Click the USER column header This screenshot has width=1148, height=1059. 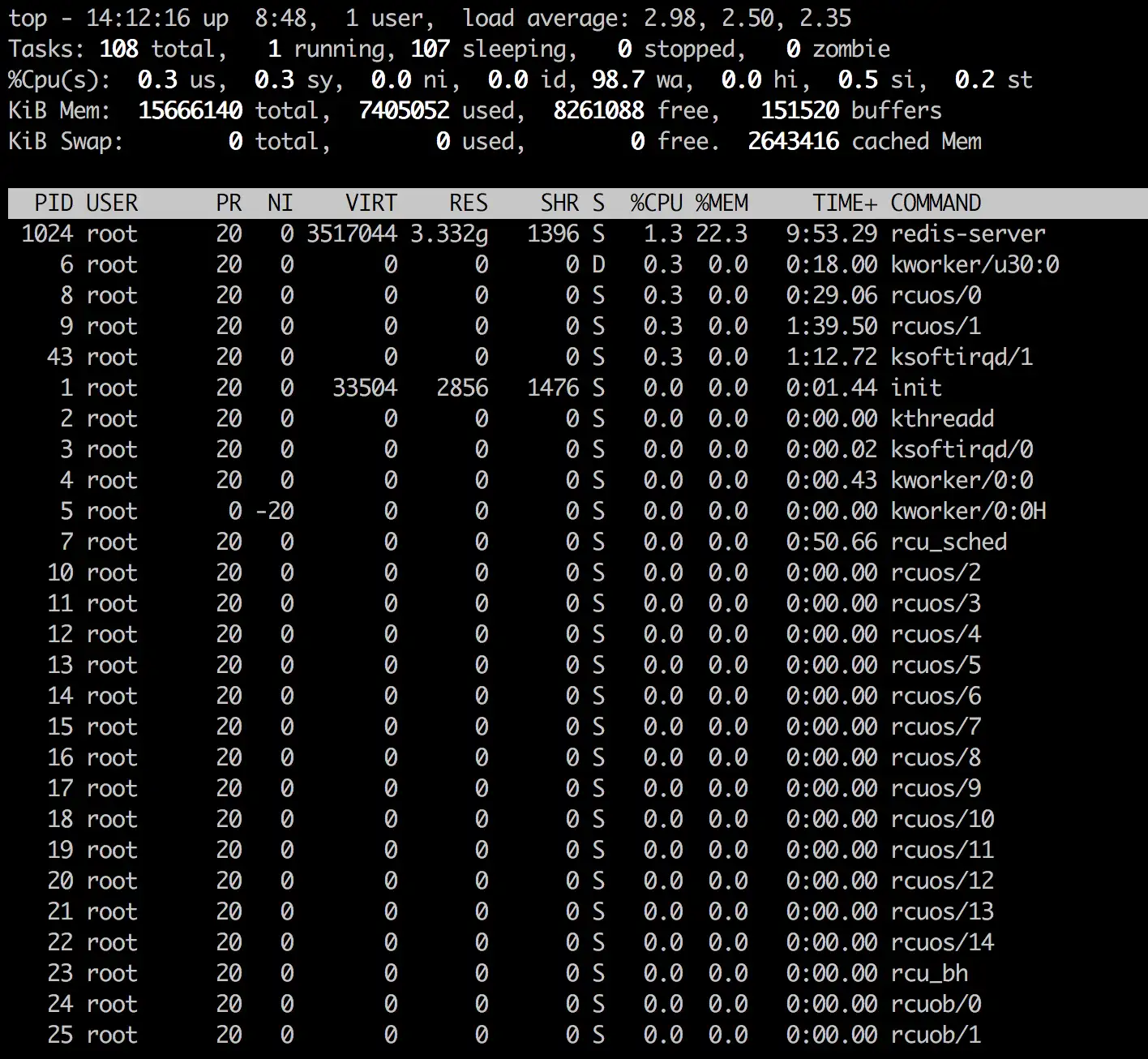pos(112,203)
